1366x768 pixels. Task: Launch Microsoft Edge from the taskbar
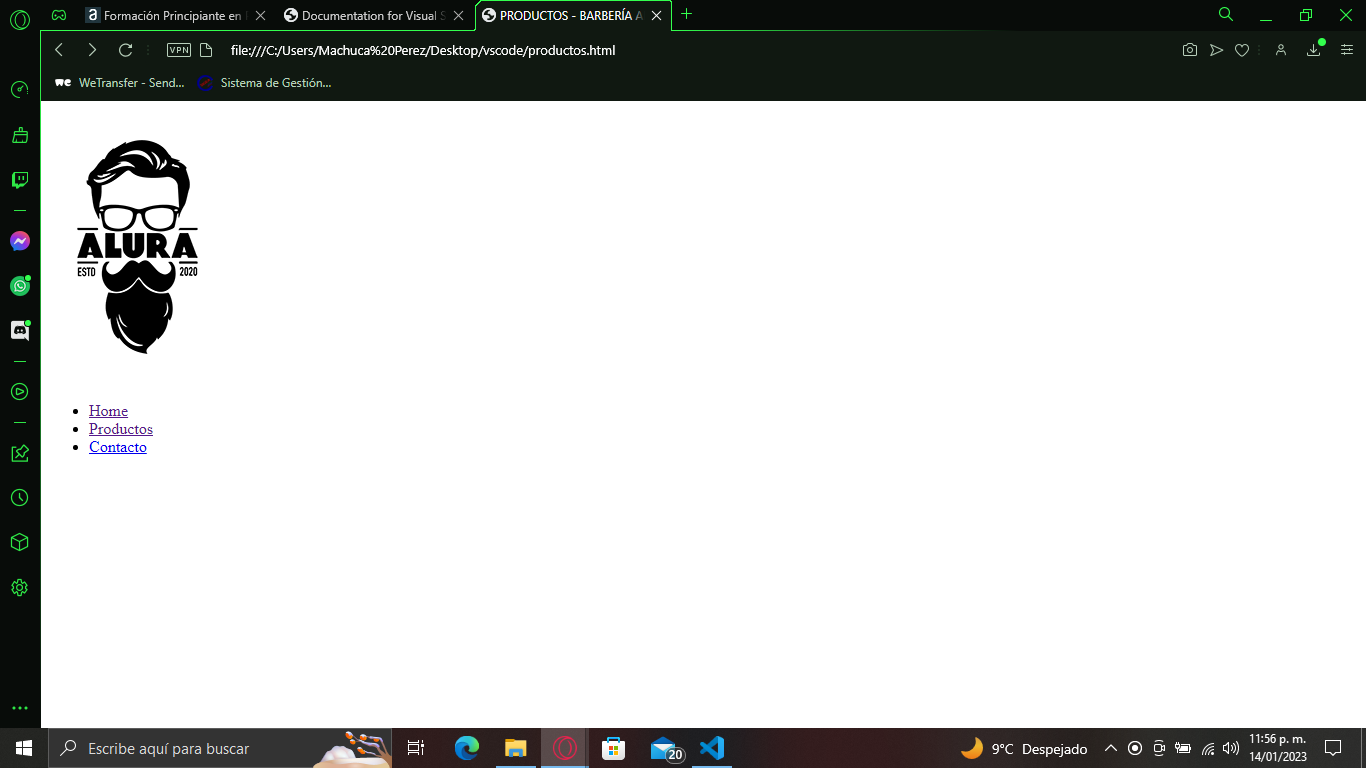pos(467,748)
